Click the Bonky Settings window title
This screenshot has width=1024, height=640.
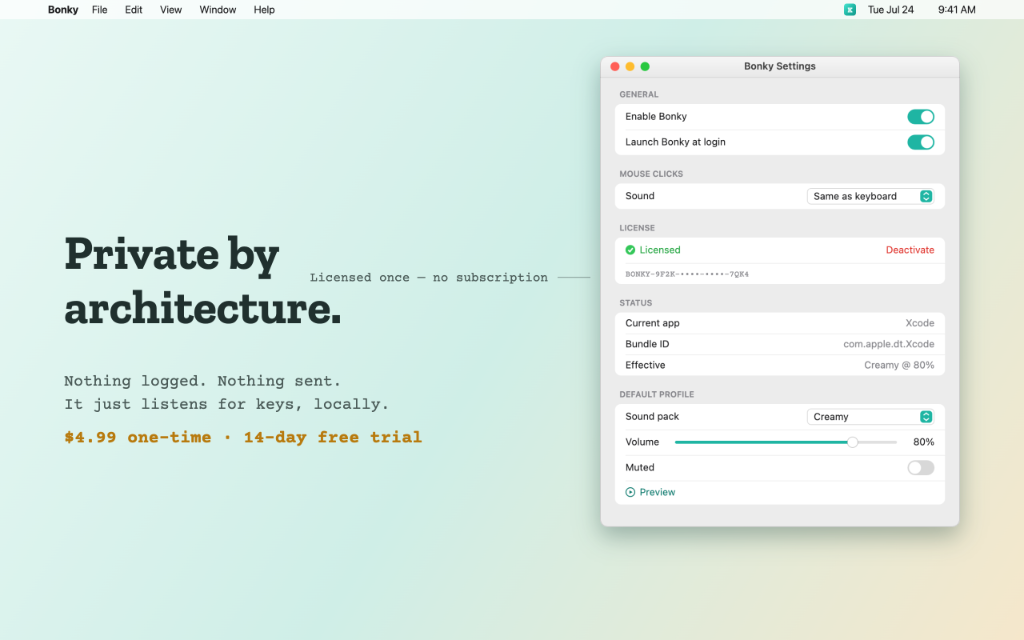(x=780, y=67)
